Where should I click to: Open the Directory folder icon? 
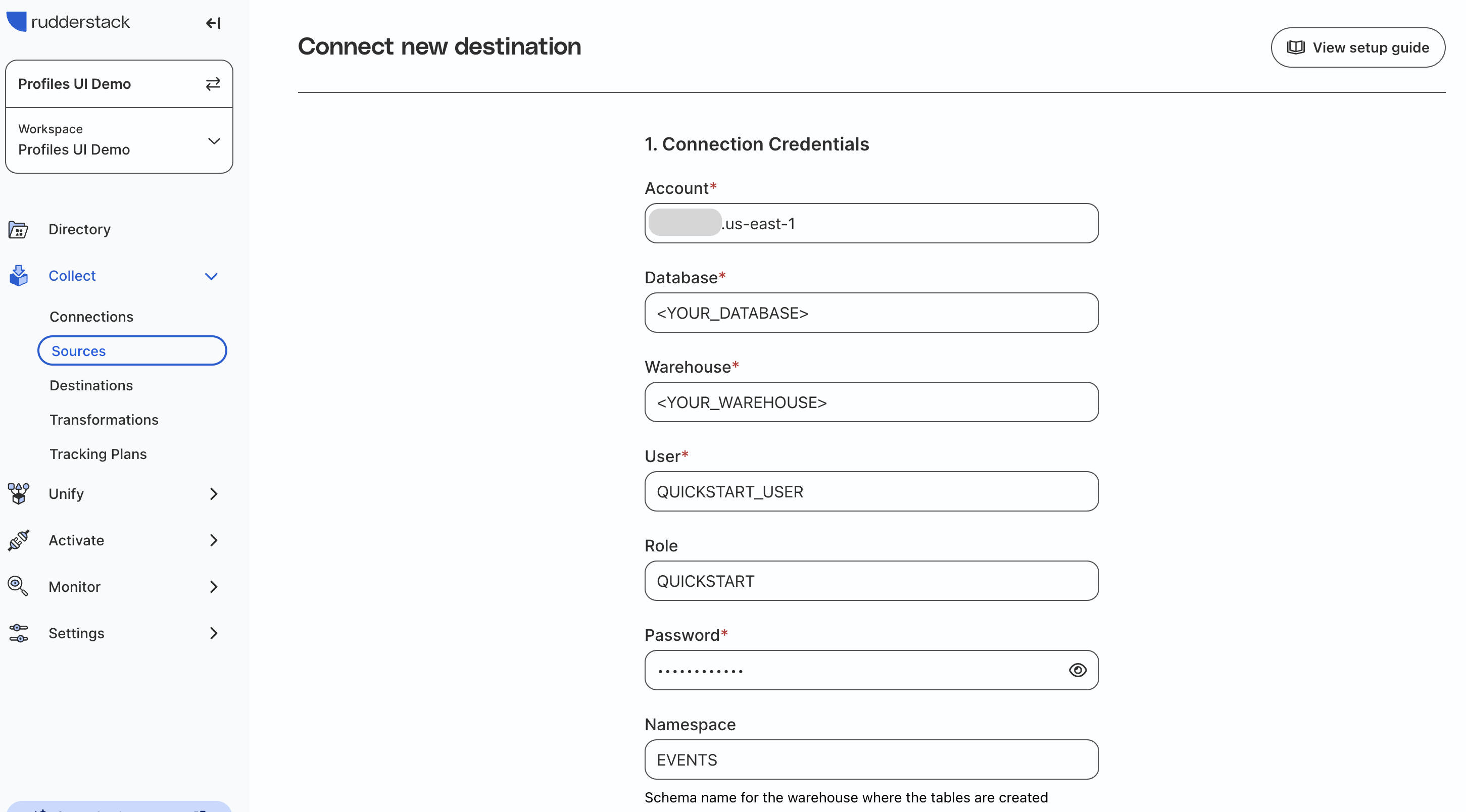click(18, 229)
